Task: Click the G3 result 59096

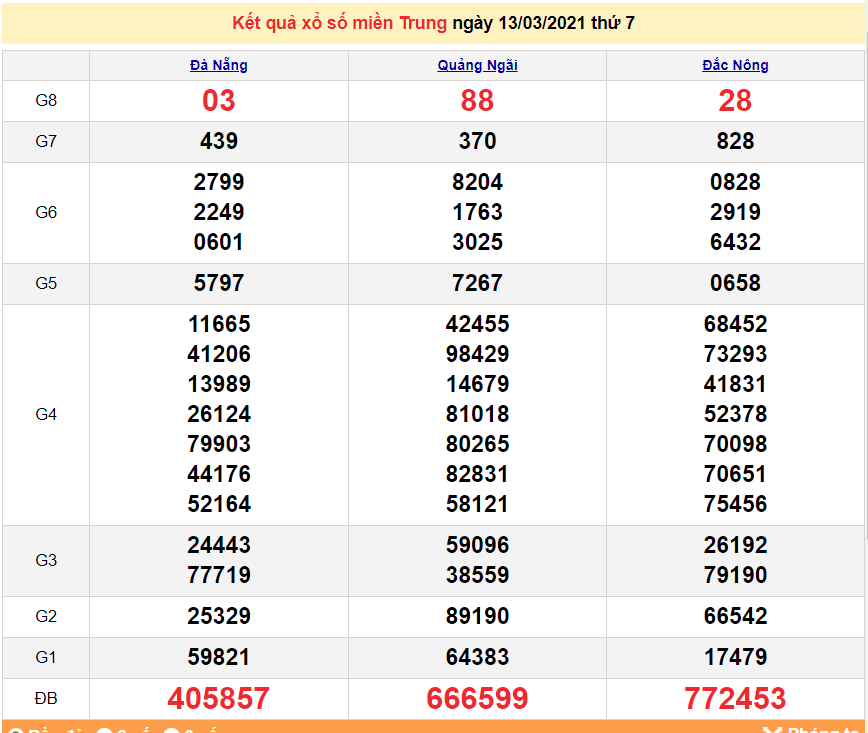Action: 477,545
